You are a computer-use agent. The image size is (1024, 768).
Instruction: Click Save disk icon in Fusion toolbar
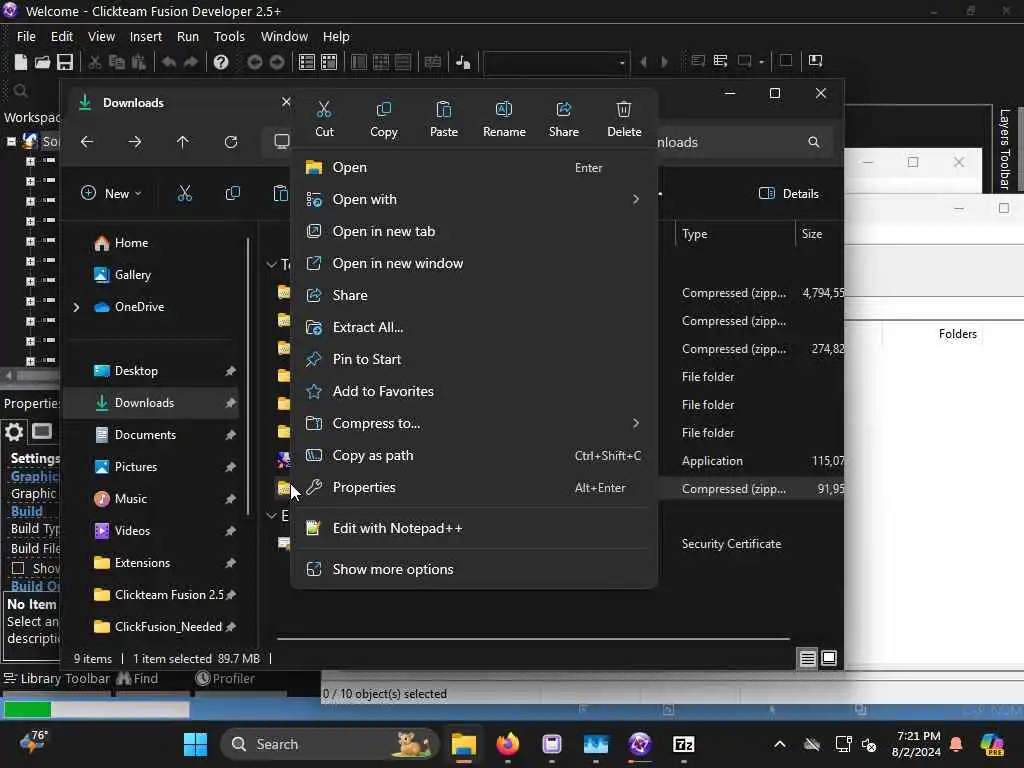click(65, 62)
